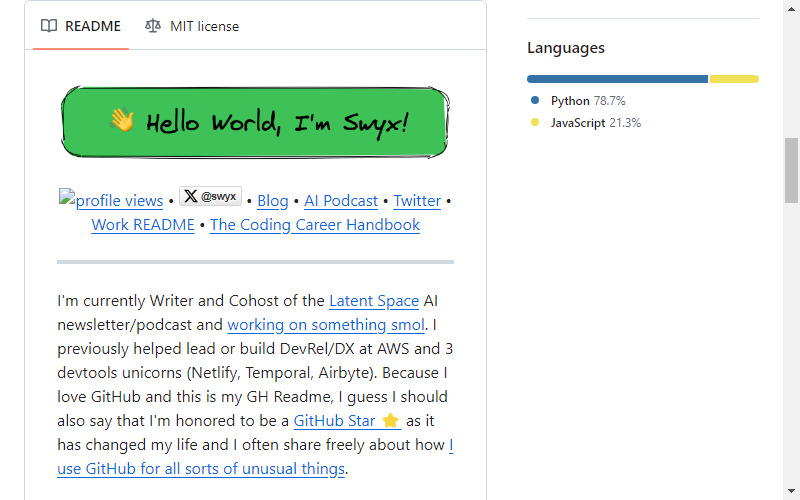The image size is (800, 500).
Task: Click the blue Python segment of language bar
Action: [x=617, y=79]
